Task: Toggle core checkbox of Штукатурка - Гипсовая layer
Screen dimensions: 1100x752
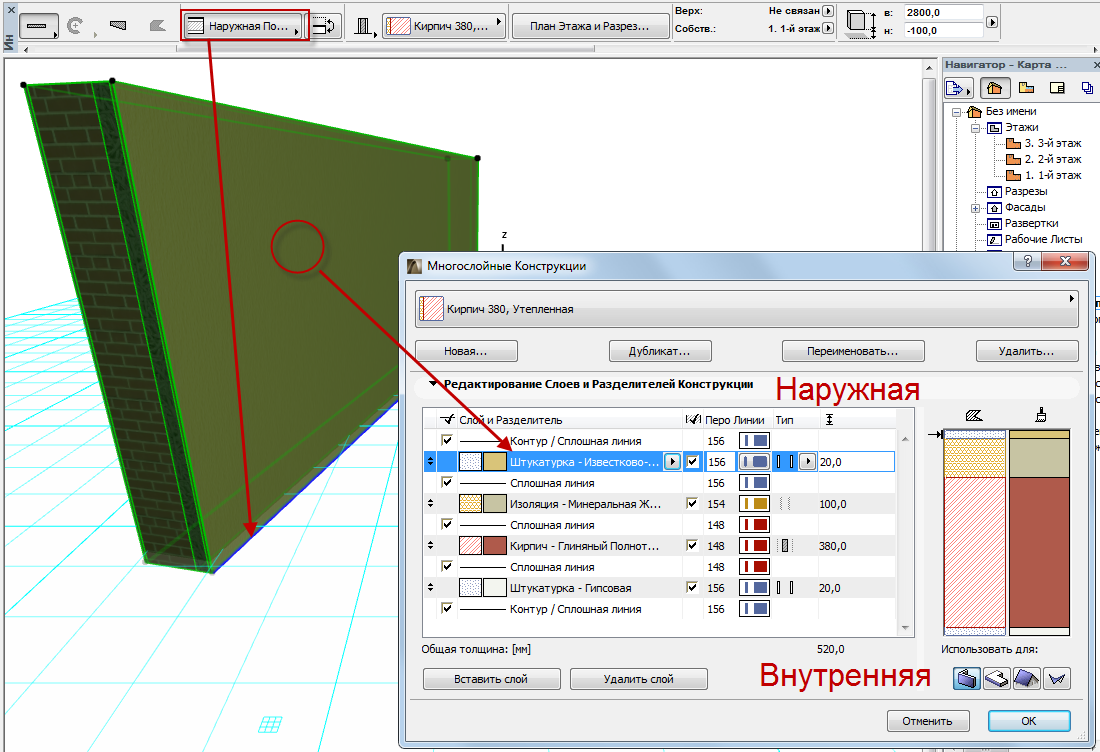Action: [x=692, y=587]
